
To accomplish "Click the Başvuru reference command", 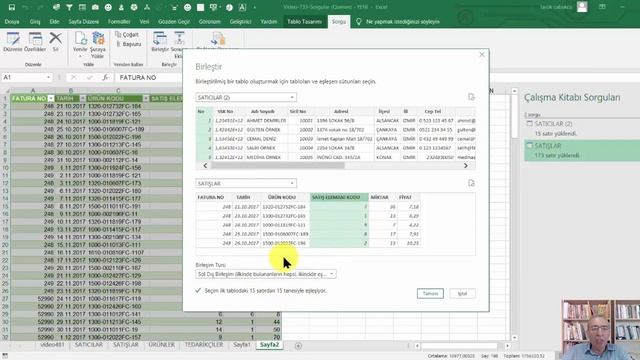I will pyautogui.click(x=129, y=44).
